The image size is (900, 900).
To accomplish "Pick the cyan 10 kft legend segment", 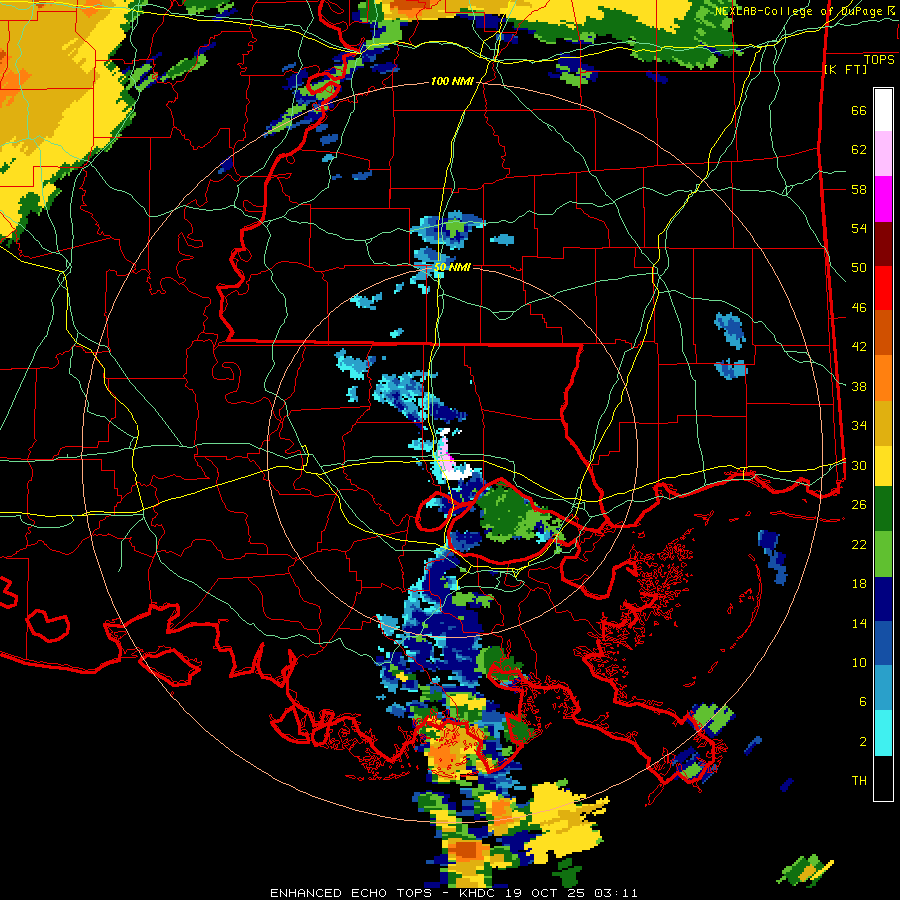I will [883, 733].
